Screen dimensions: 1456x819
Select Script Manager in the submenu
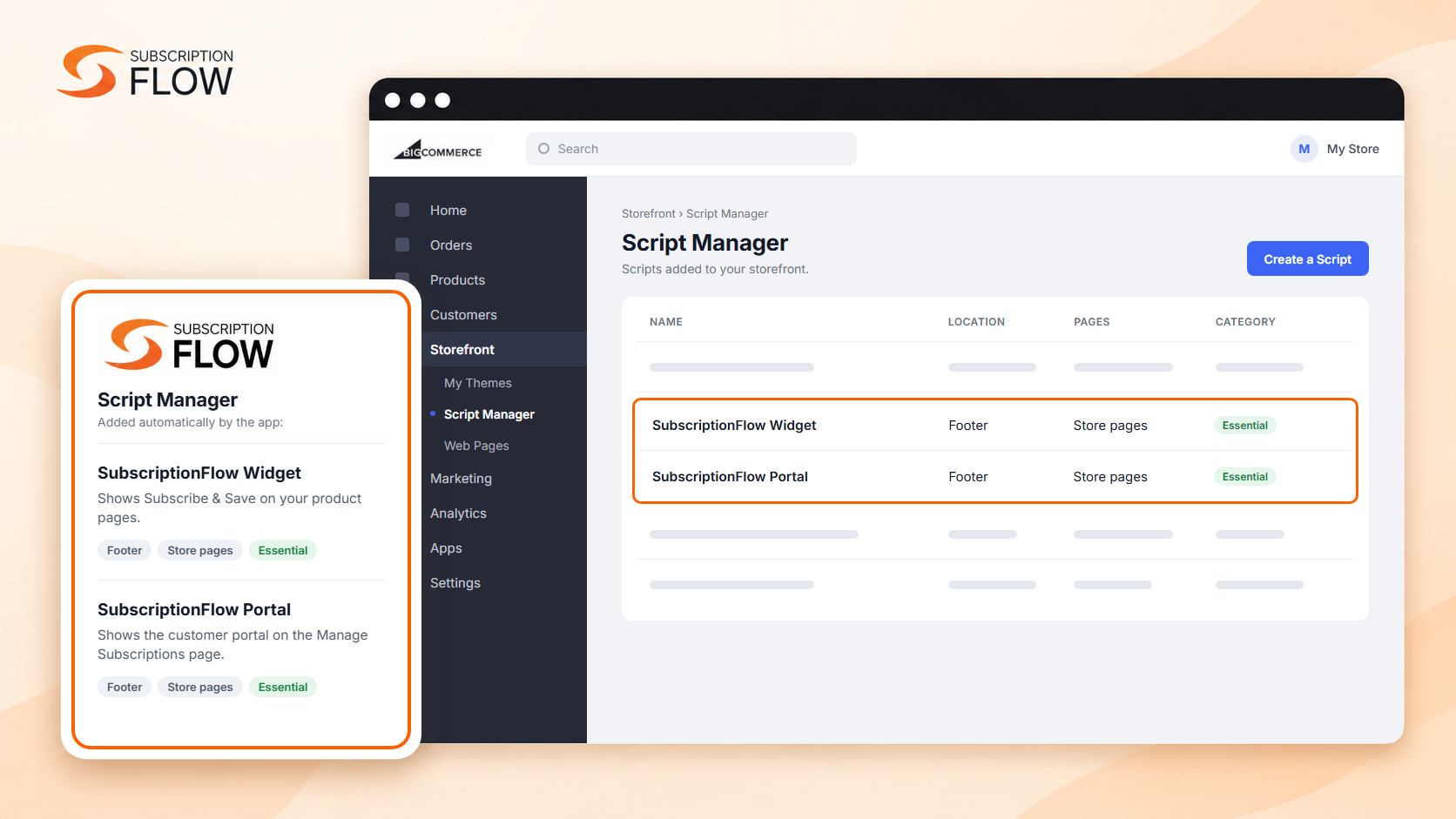[x=489, y=414]
